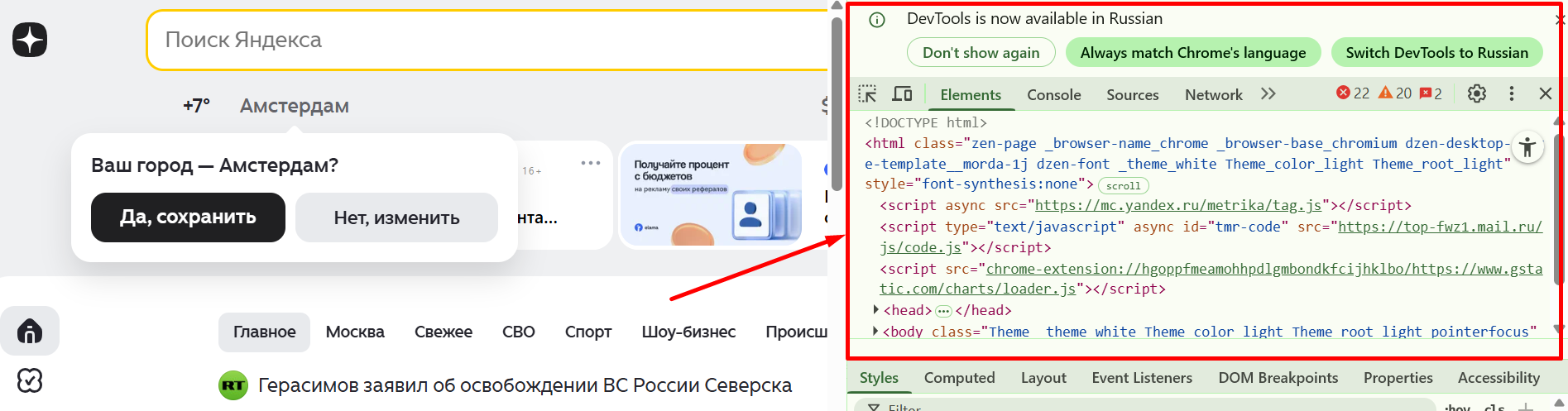Open DevTools settings gear
Screen dimensions: 1568x411
point(1476,94)
